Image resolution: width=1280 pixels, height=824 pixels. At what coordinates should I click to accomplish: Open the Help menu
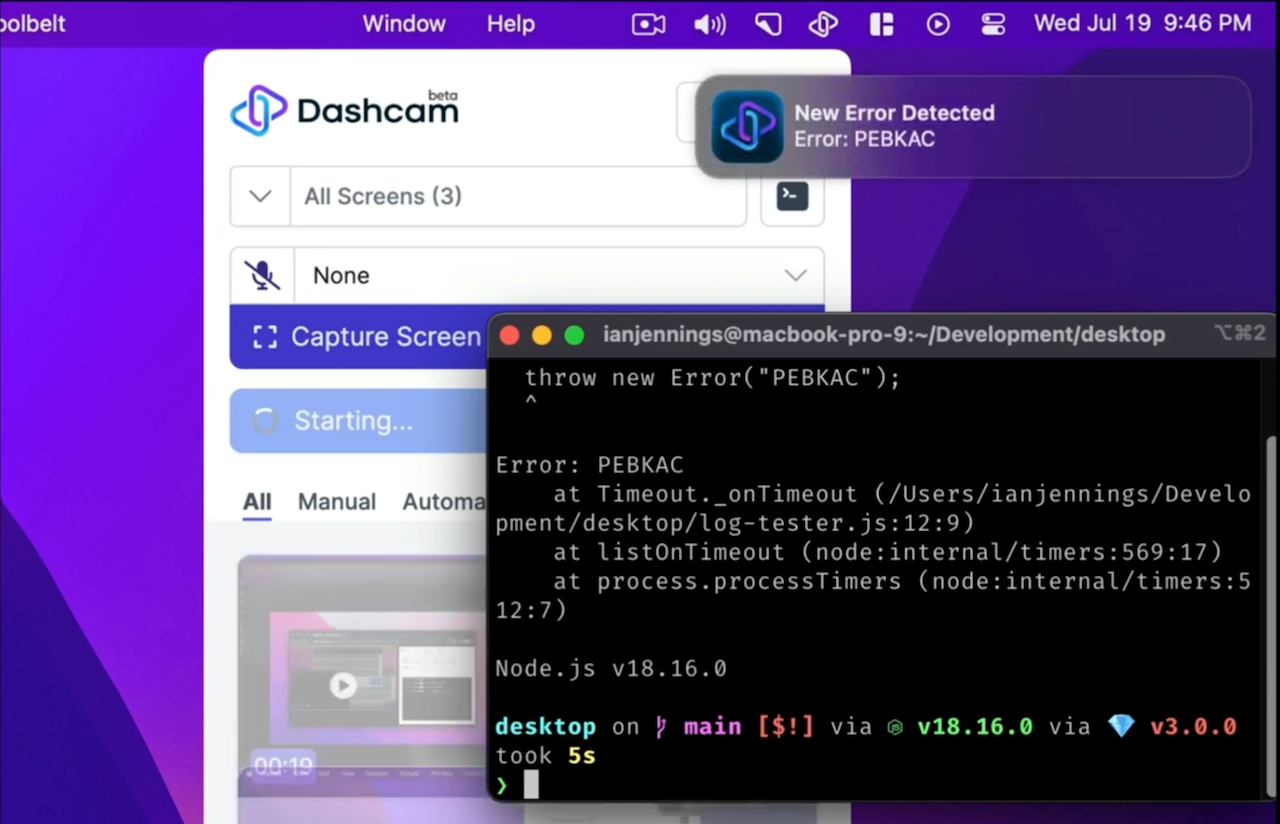pos(511,23)
